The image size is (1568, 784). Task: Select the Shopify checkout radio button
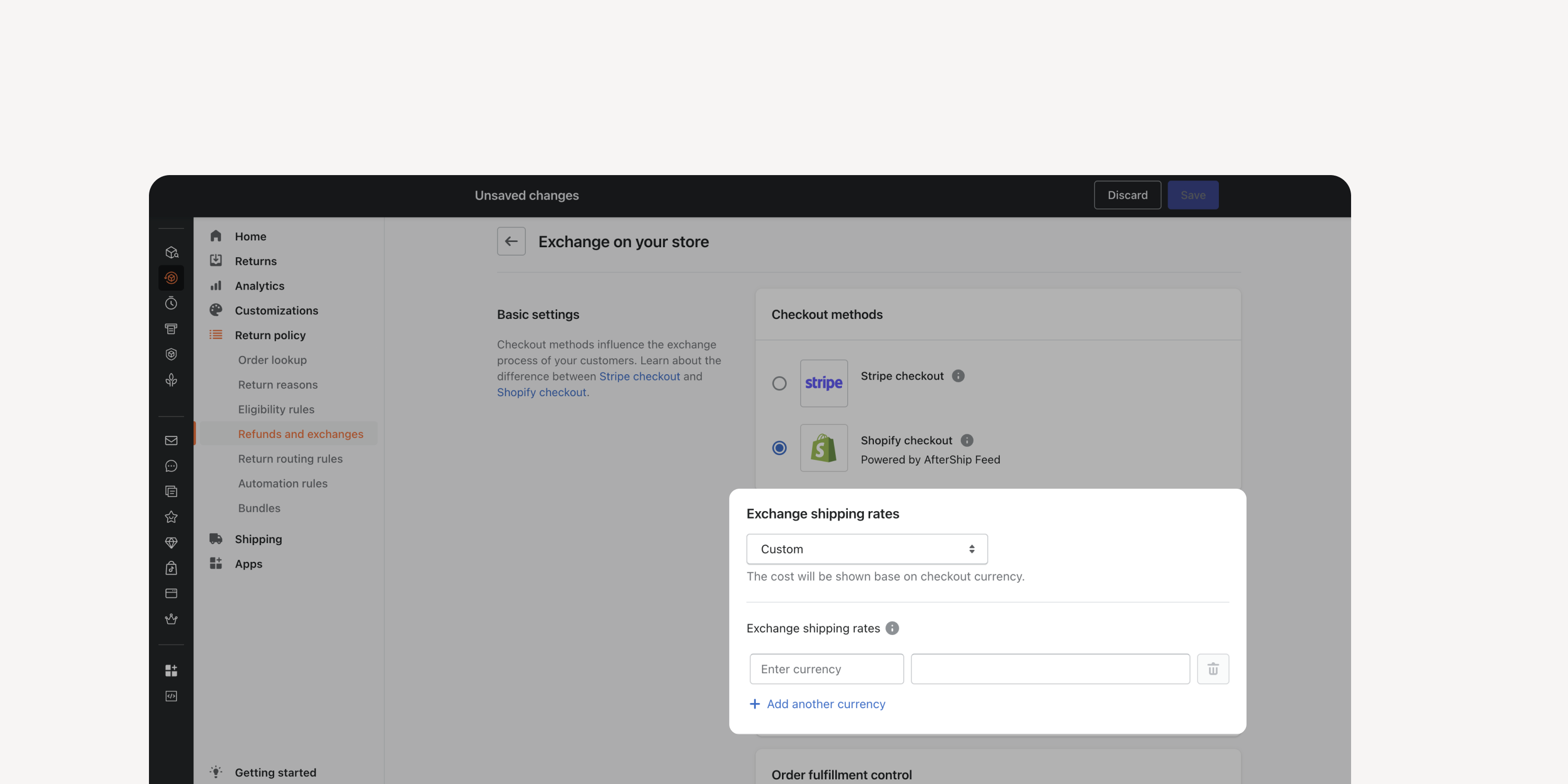click(779, 448)
